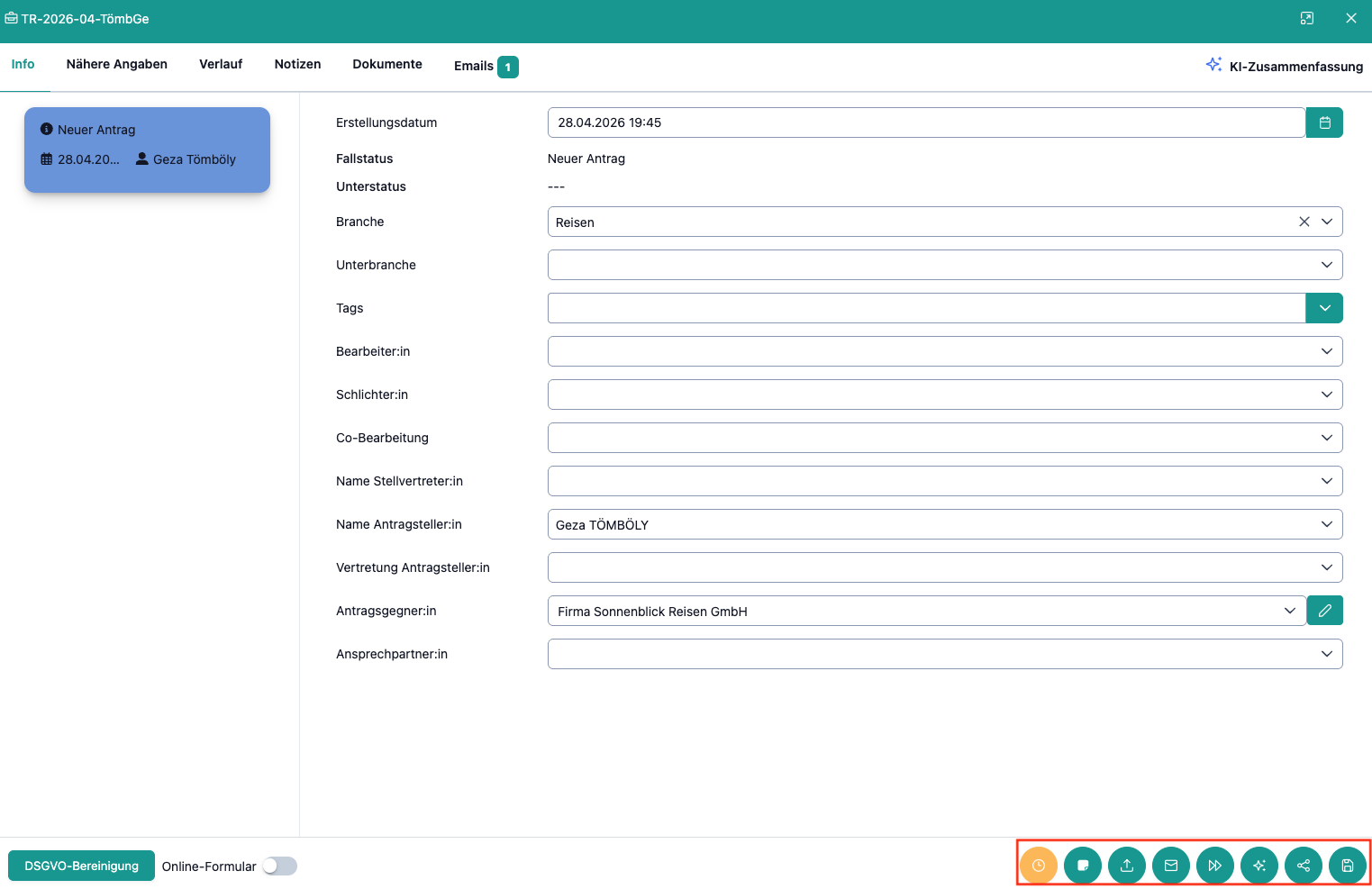Open the Notizen tab
The width and height of the screenshot is (1372, 889).
298,64
